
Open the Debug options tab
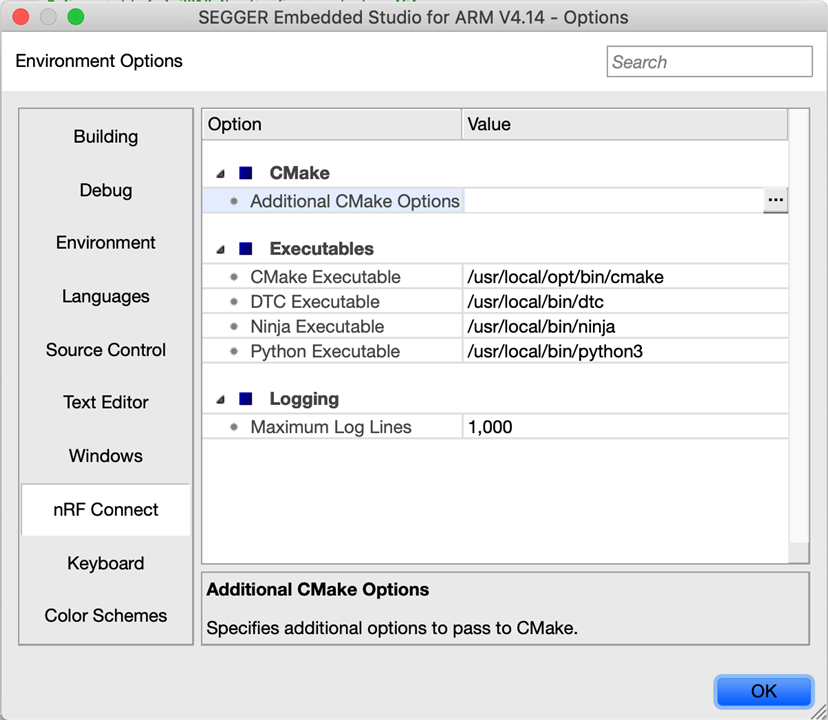[x=106, y=190]
